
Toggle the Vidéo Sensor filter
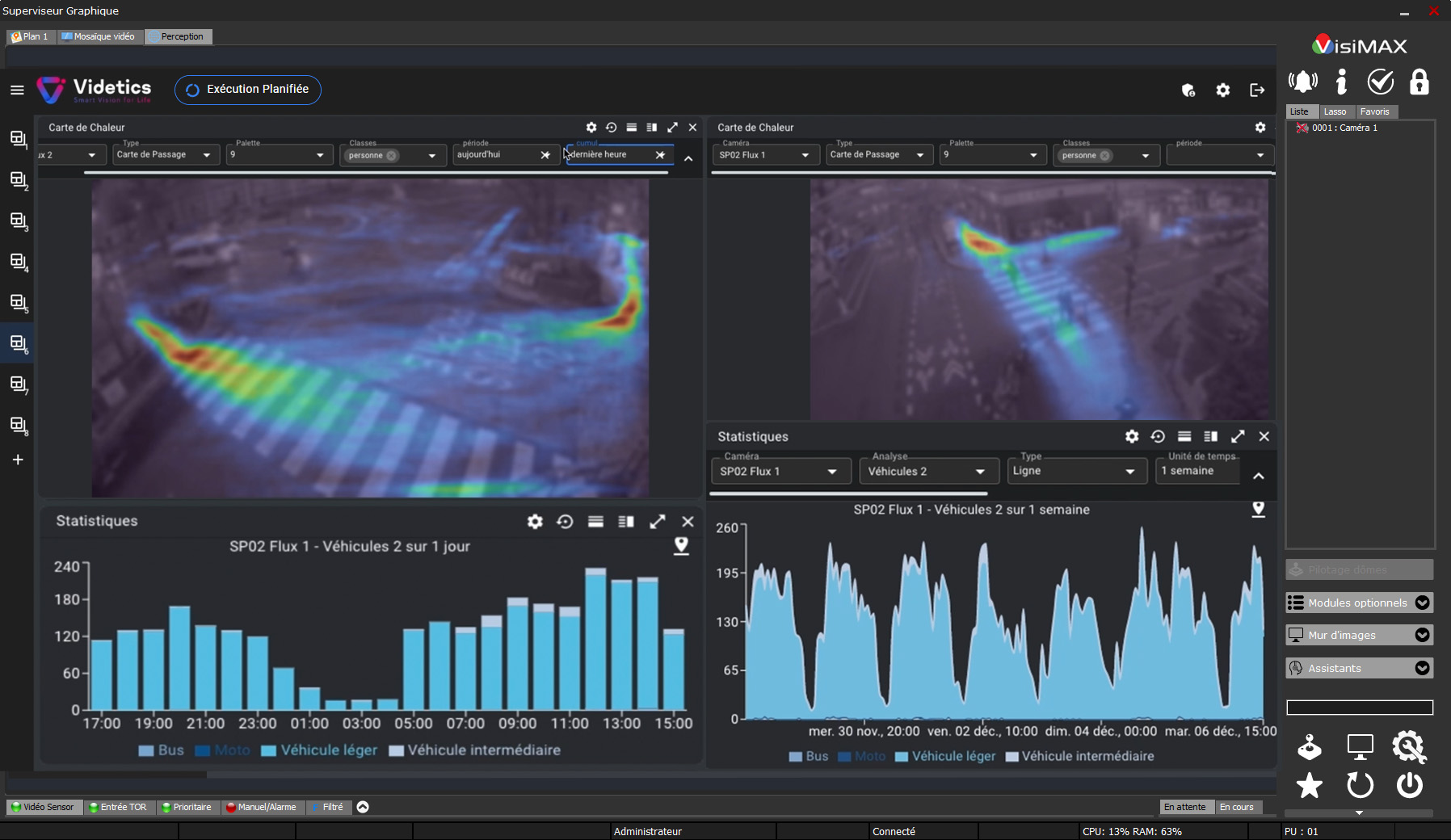tap(44, 807)
